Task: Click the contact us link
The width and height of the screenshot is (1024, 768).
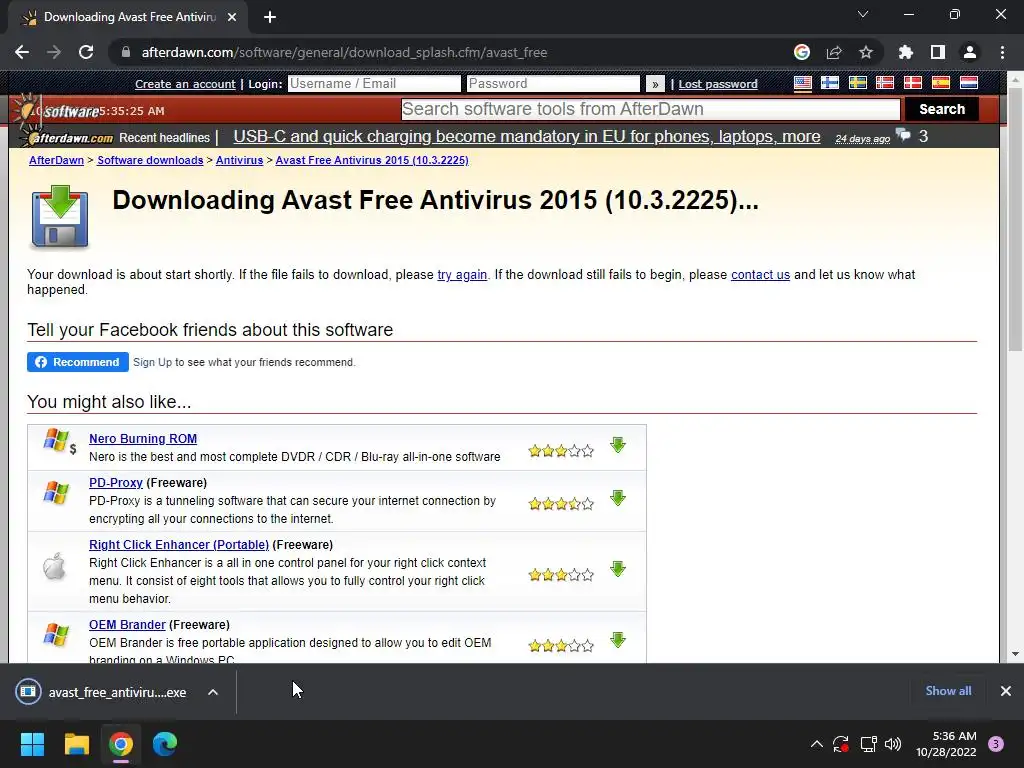Action: coord(760,275)
